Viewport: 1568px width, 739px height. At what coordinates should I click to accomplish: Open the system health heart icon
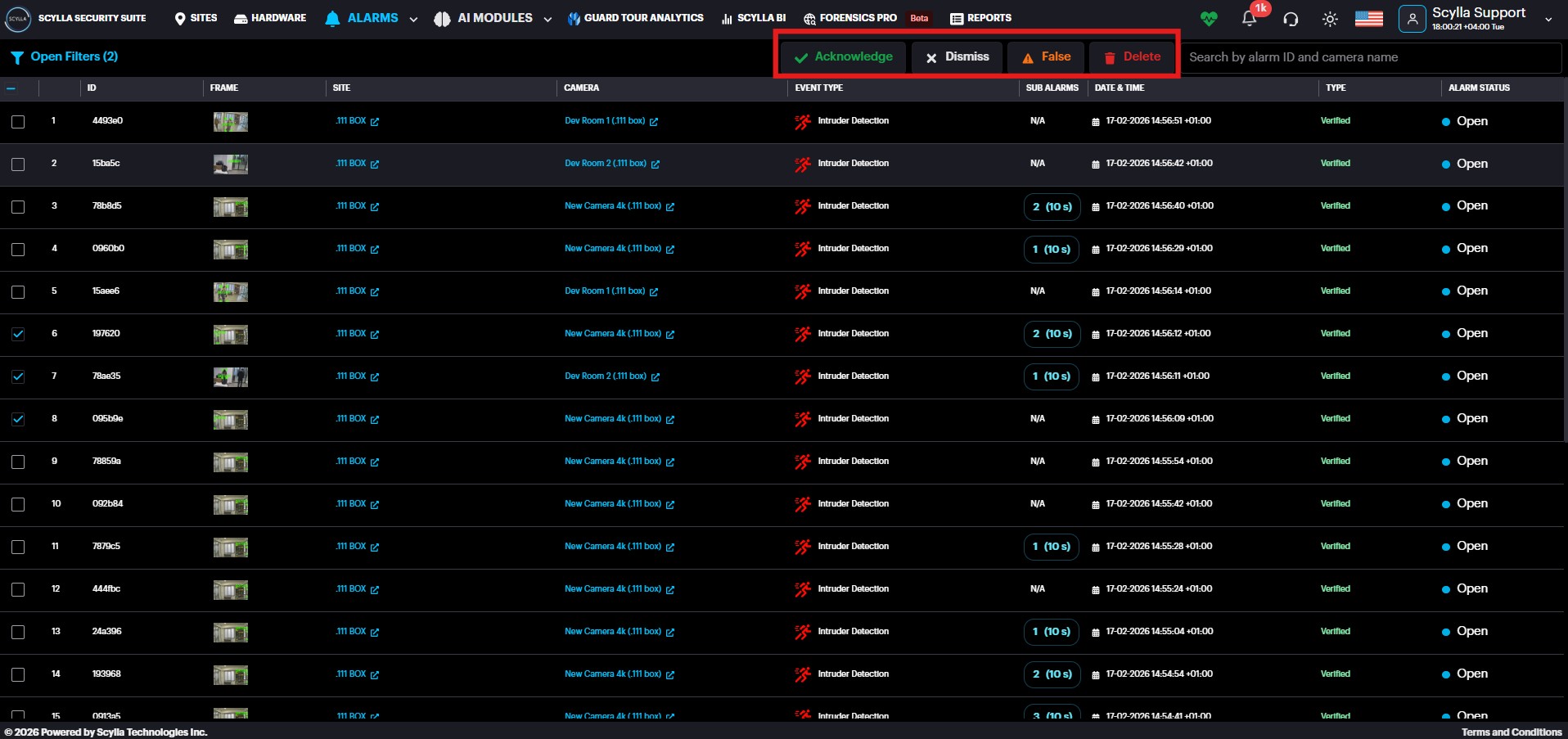(1209, 19)
